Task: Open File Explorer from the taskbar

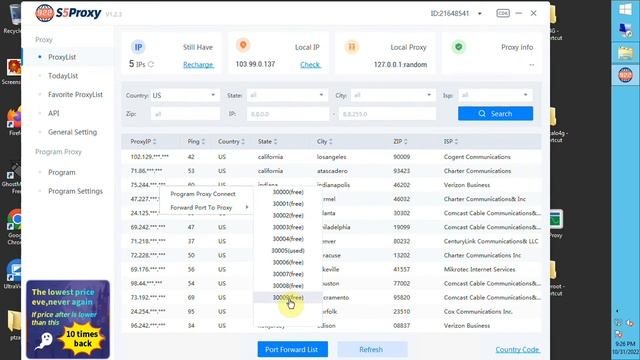Action: click(625, 53)
